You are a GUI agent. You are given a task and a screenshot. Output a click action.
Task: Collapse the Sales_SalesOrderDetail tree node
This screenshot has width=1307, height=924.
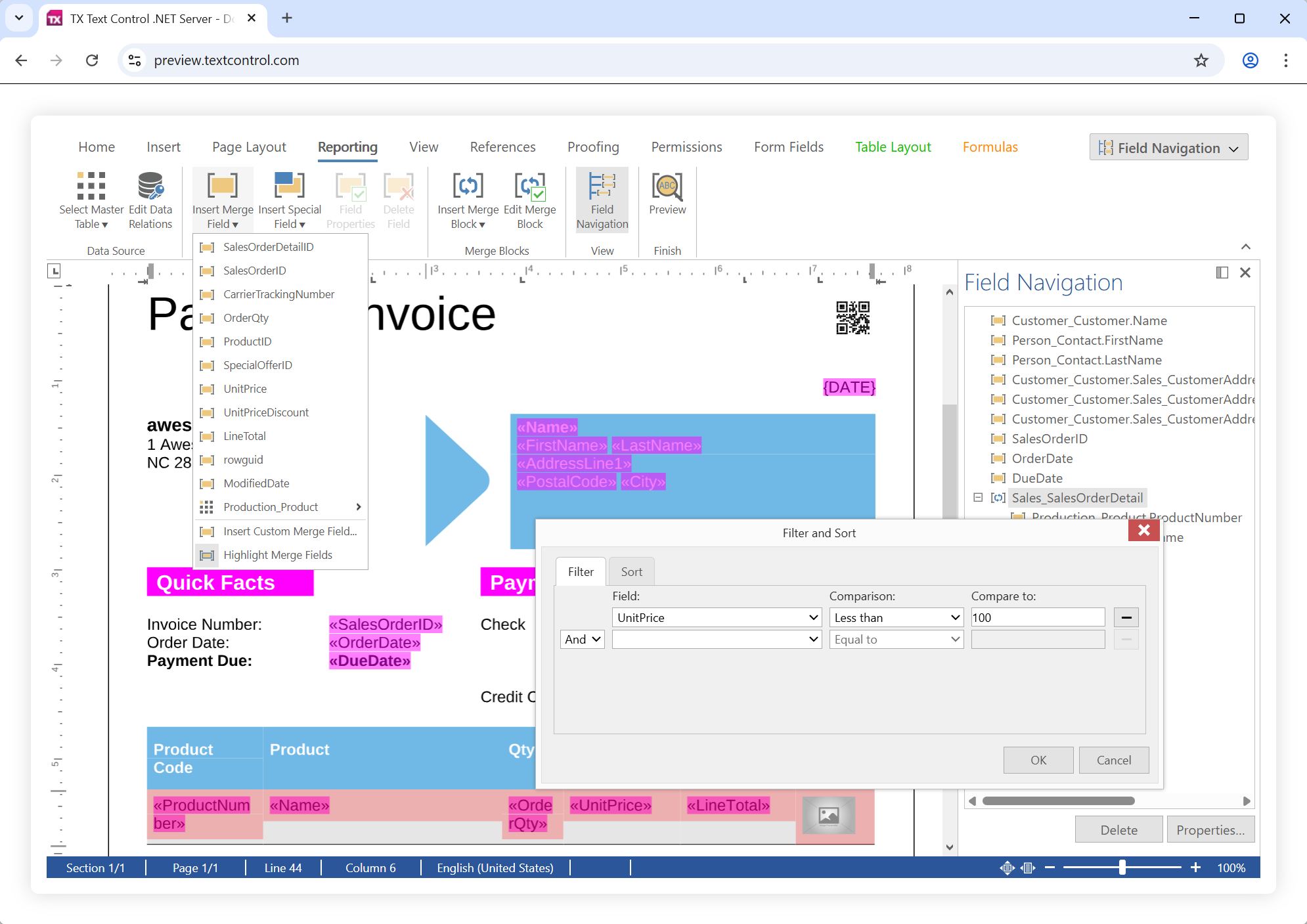977,498
